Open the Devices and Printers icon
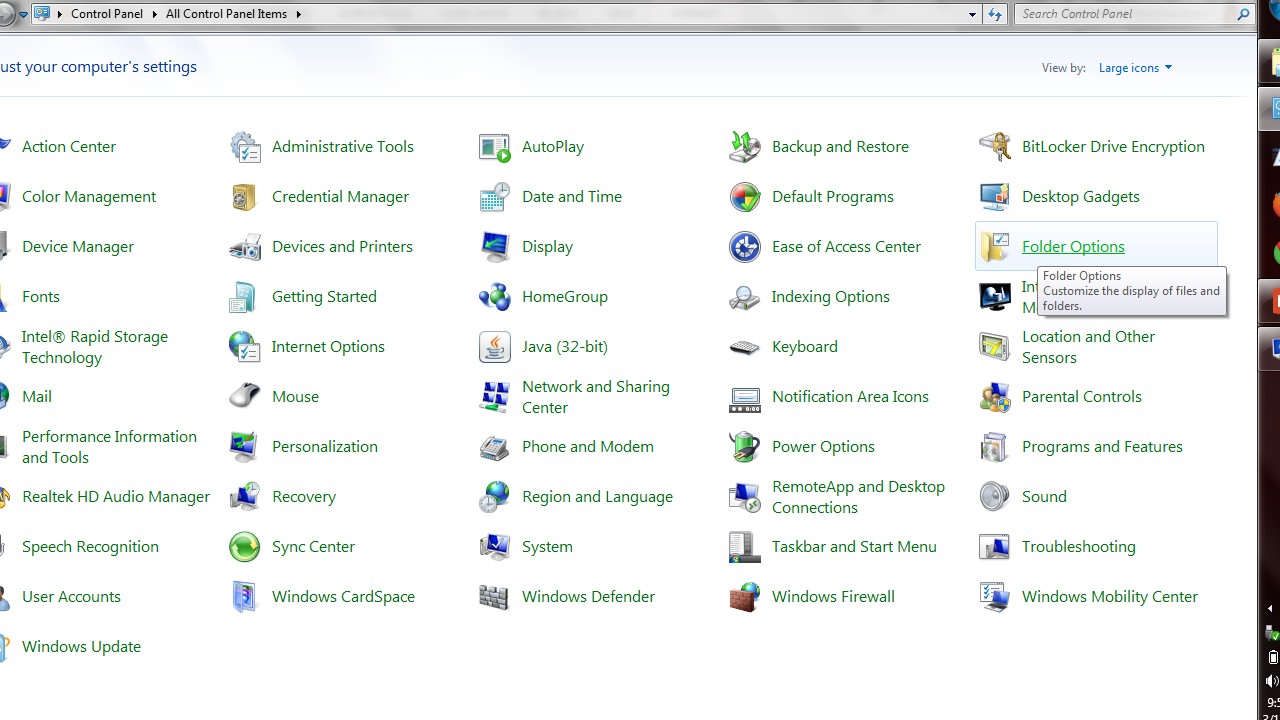Screen dimensions: 1280x720 pyautogui.click(x=244, y=247)
